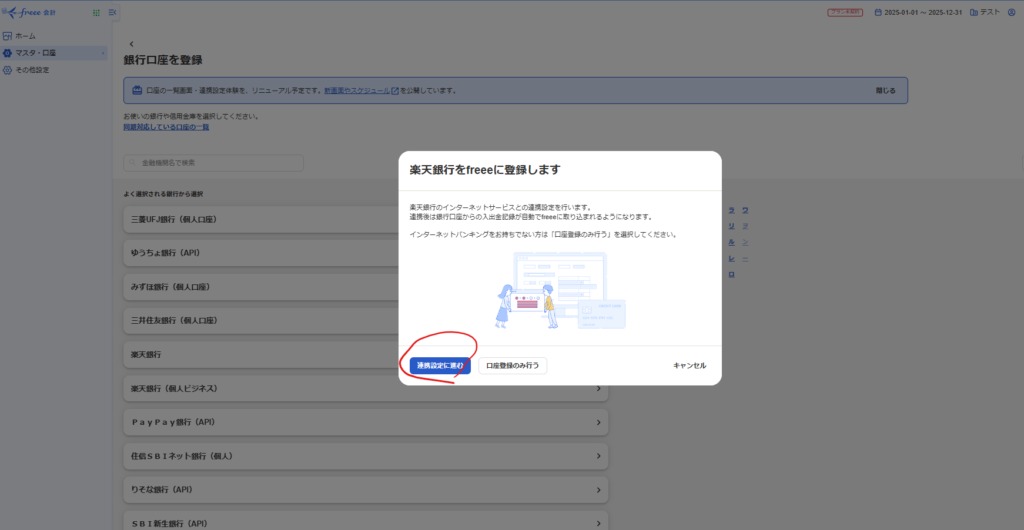Go to ホーム via its sidebar icon
This screenshot has width=1024, height=530.
[x=8, y=36]
